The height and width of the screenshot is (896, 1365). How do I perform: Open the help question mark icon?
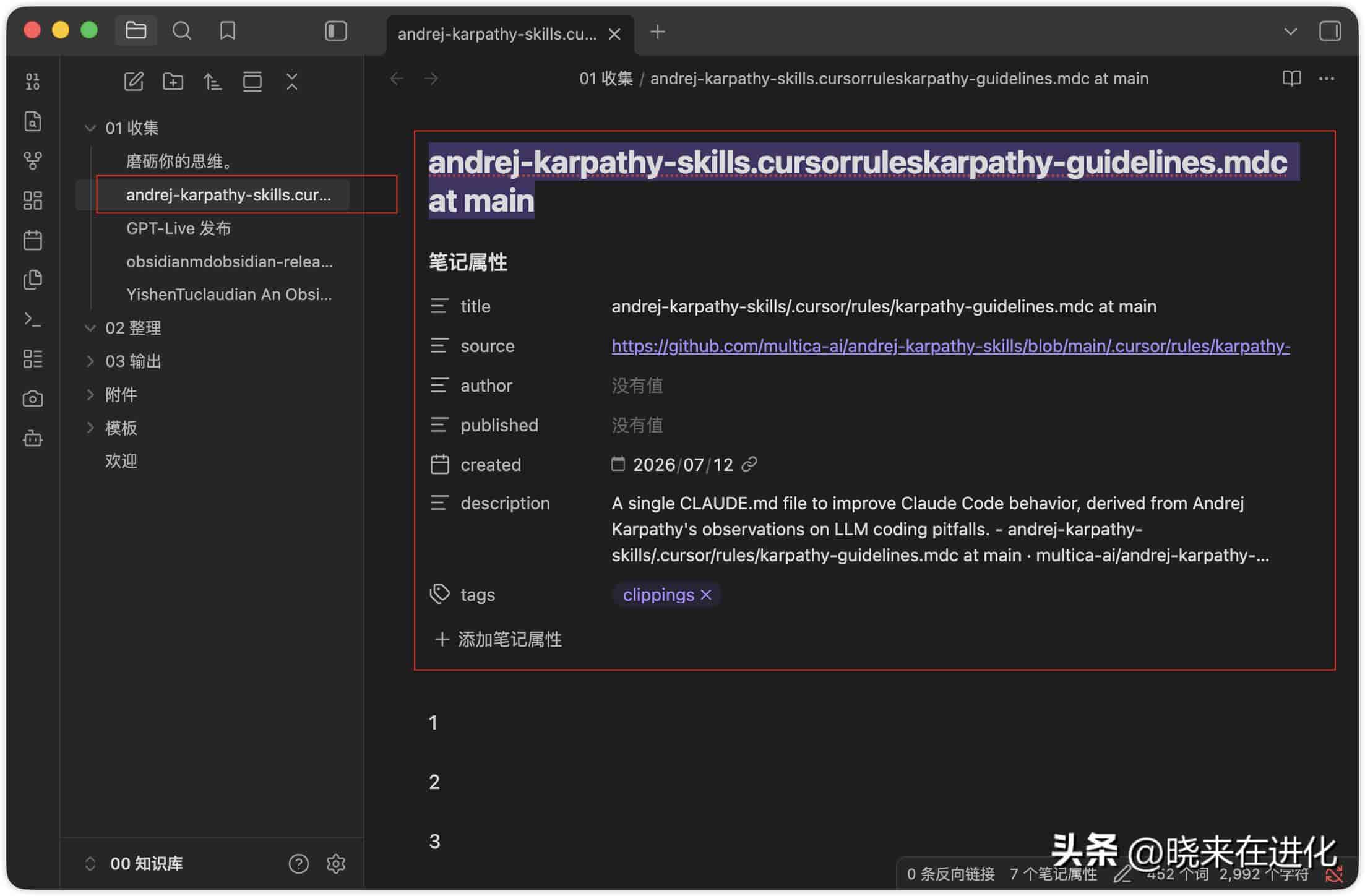click(298, 864)
